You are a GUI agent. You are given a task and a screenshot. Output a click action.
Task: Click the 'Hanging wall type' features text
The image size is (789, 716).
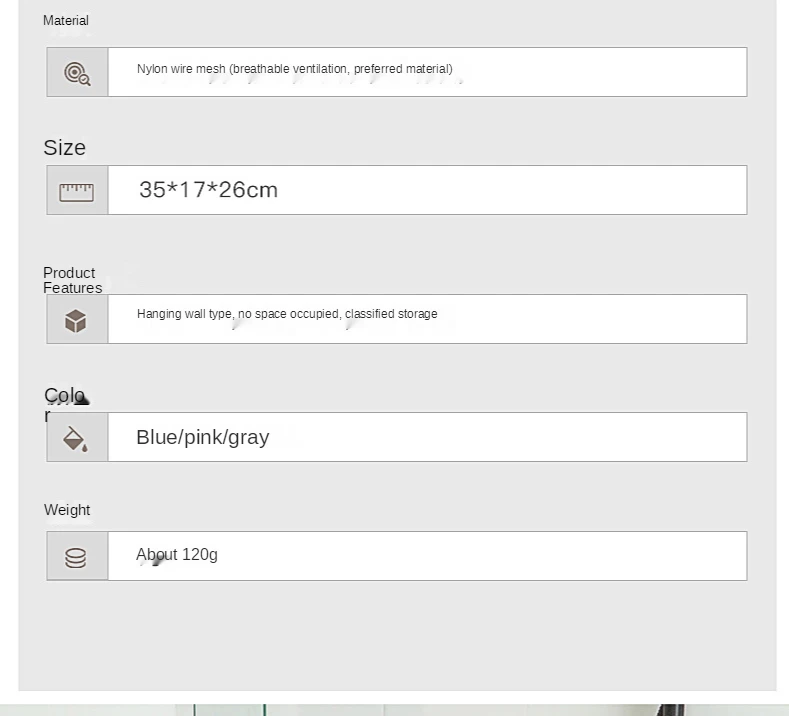click(184, 314)
